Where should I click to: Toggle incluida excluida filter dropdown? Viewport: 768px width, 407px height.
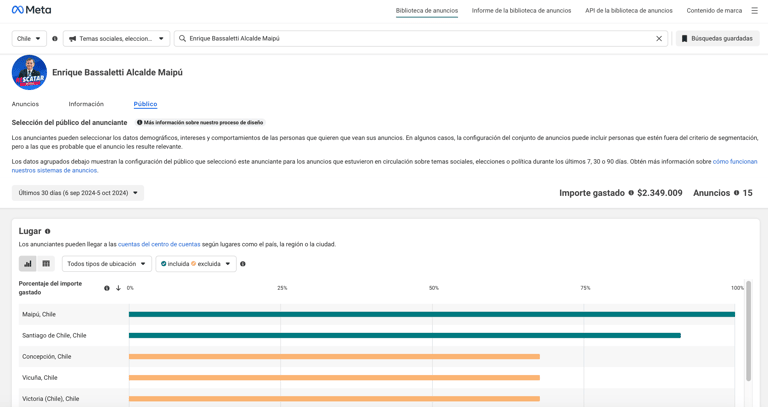pos(196,263)
